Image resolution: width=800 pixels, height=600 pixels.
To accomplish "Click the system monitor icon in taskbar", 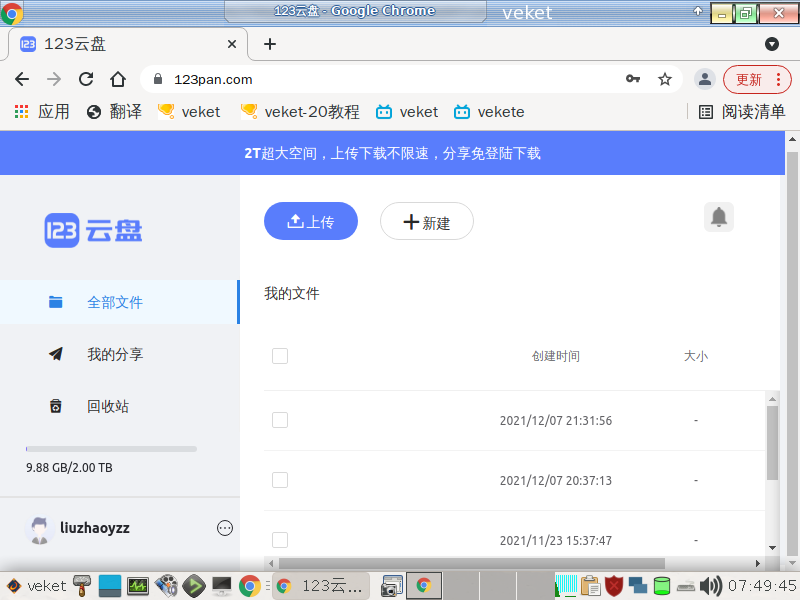I will pyautogui.click(x=138, y=586).
